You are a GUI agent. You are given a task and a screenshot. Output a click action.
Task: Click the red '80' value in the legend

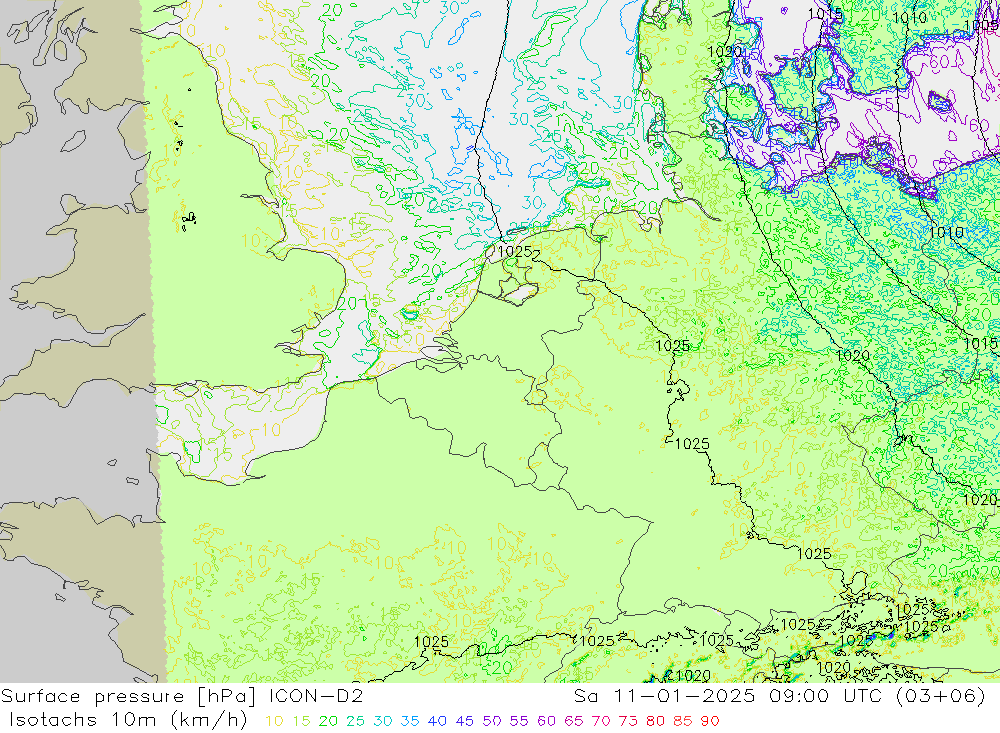click(656, 721)
